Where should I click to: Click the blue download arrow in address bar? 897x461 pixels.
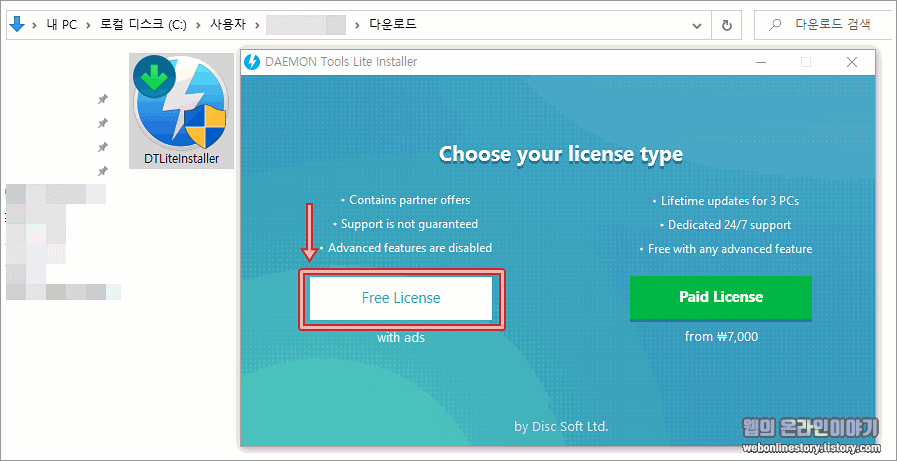[x=18, y=24]
